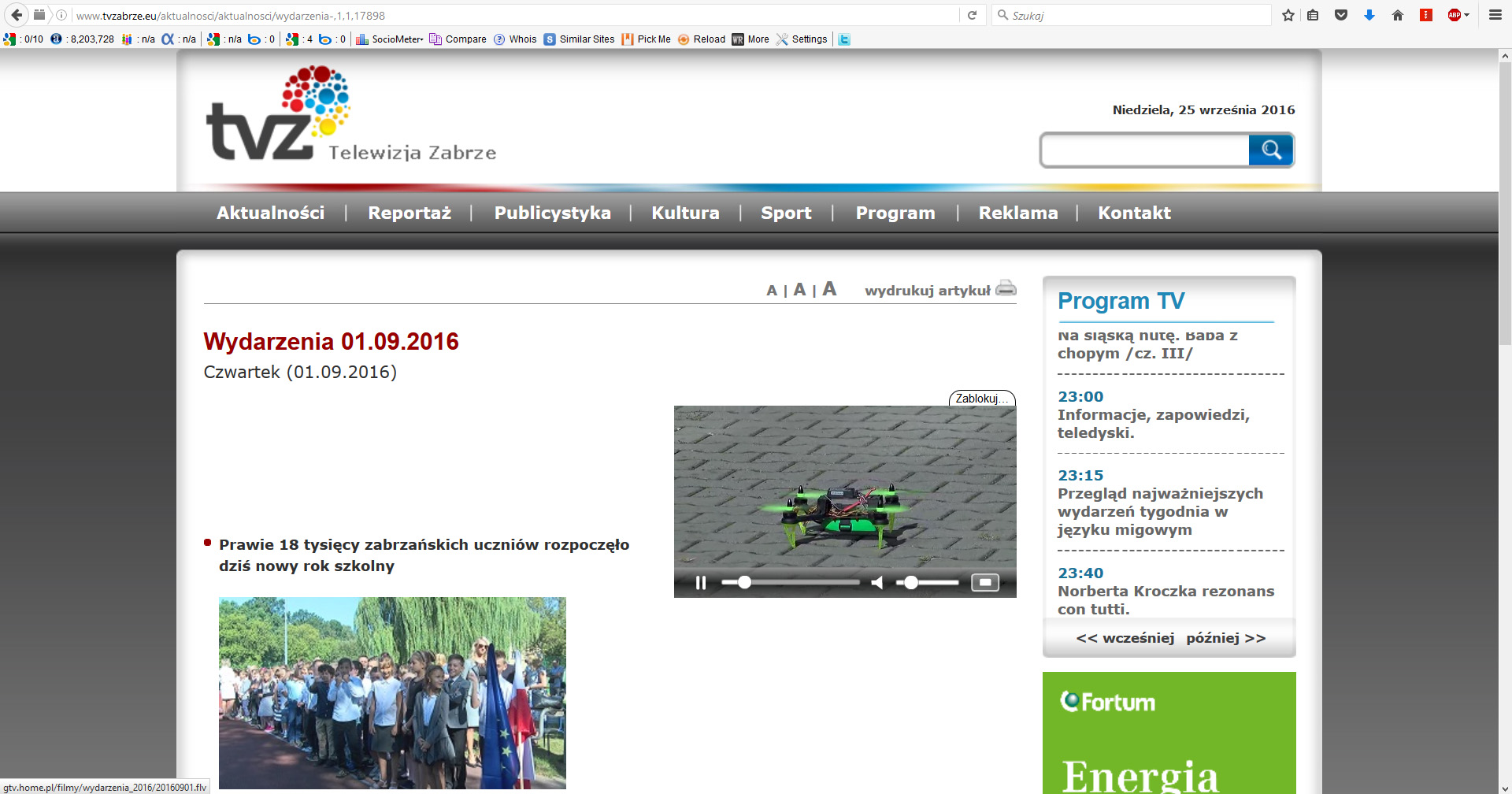Click the school children photo thumbnail

click(x=392, y=693)
